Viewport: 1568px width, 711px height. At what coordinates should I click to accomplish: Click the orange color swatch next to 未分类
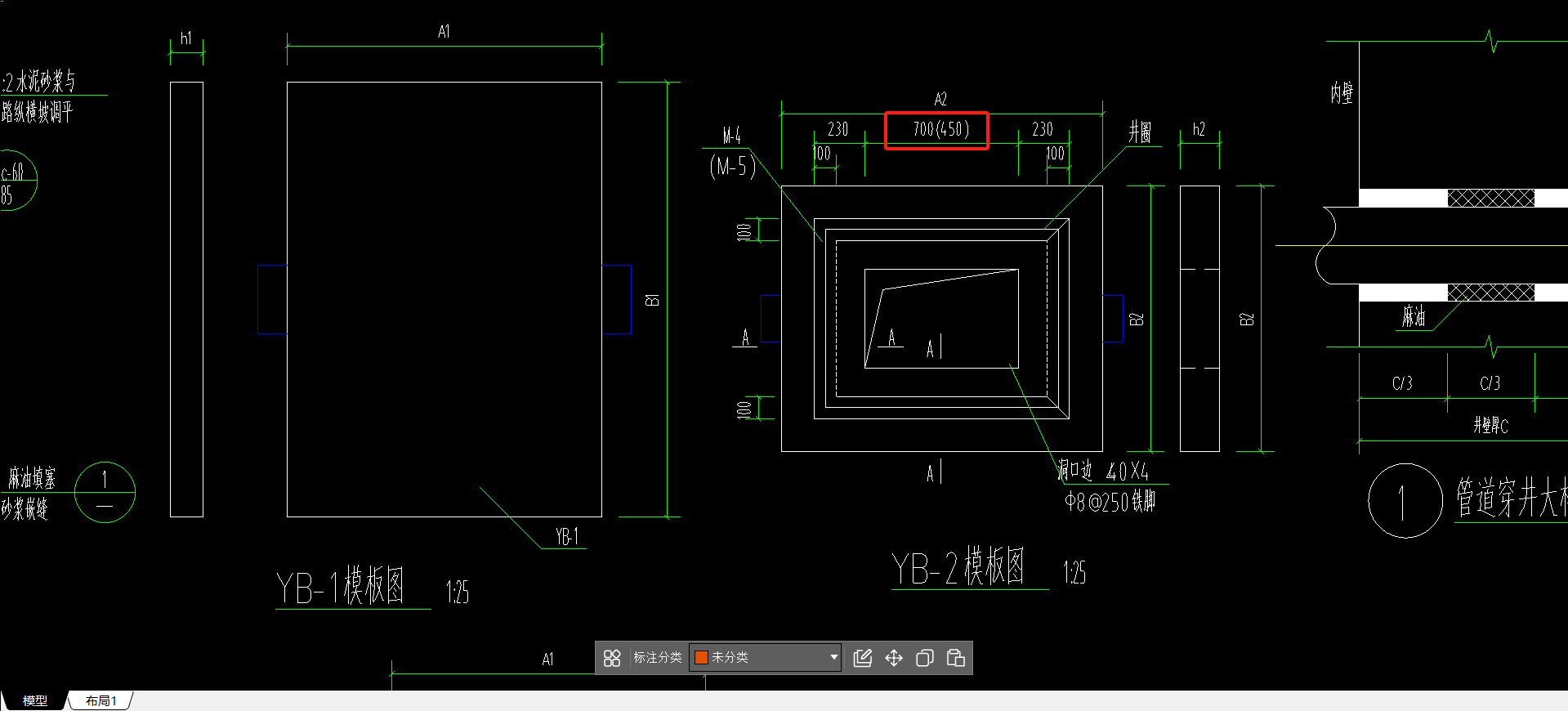(x=701, y=658)
